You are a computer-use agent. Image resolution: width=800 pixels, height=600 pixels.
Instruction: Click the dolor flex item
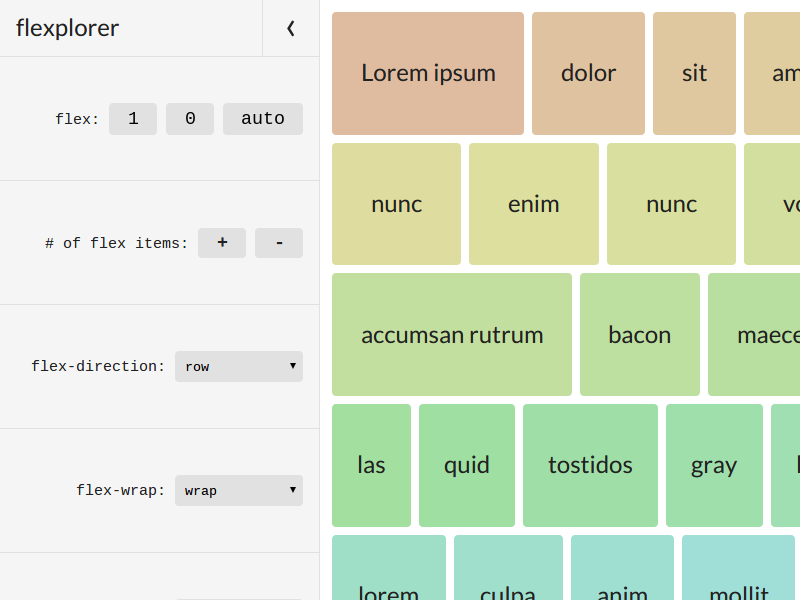(x=588, y=73)
